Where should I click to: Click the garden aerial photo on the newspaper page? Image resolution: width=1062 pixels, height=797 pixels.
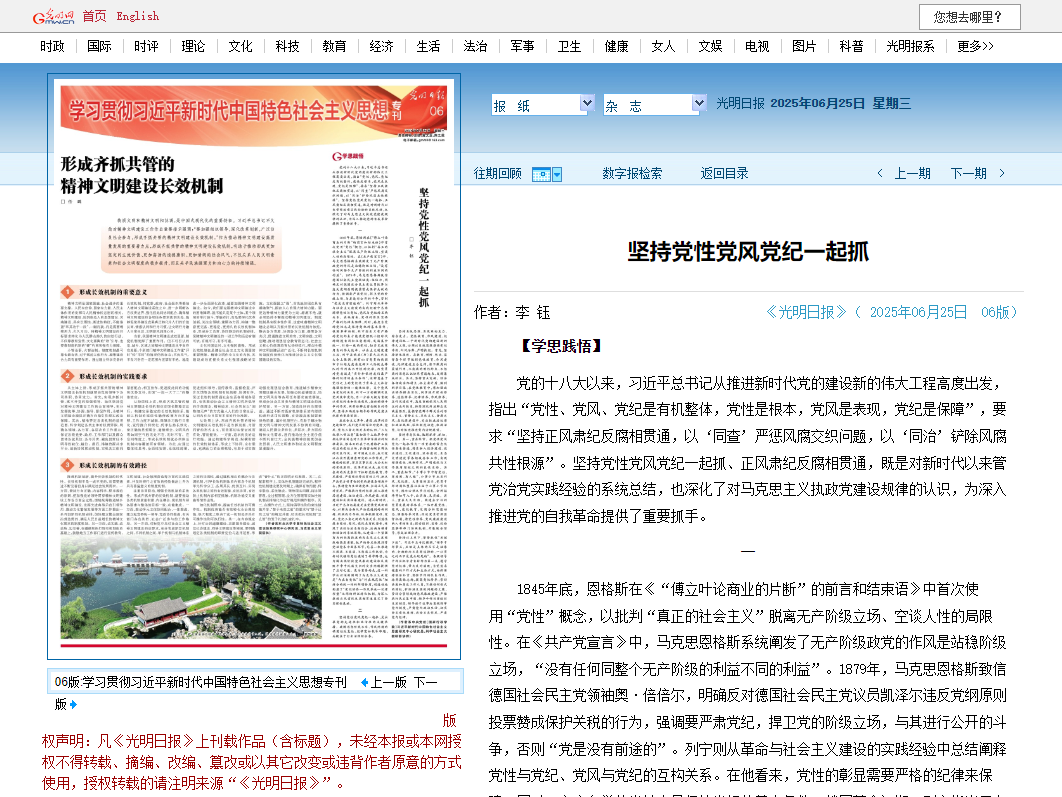tap(191, 588)
